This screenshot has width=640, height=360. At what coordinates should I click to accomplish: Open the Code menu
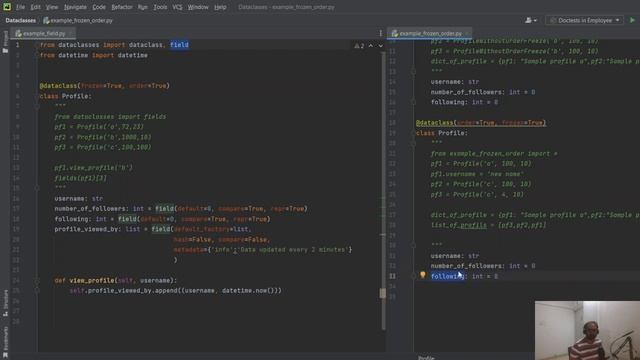(99, 7)
